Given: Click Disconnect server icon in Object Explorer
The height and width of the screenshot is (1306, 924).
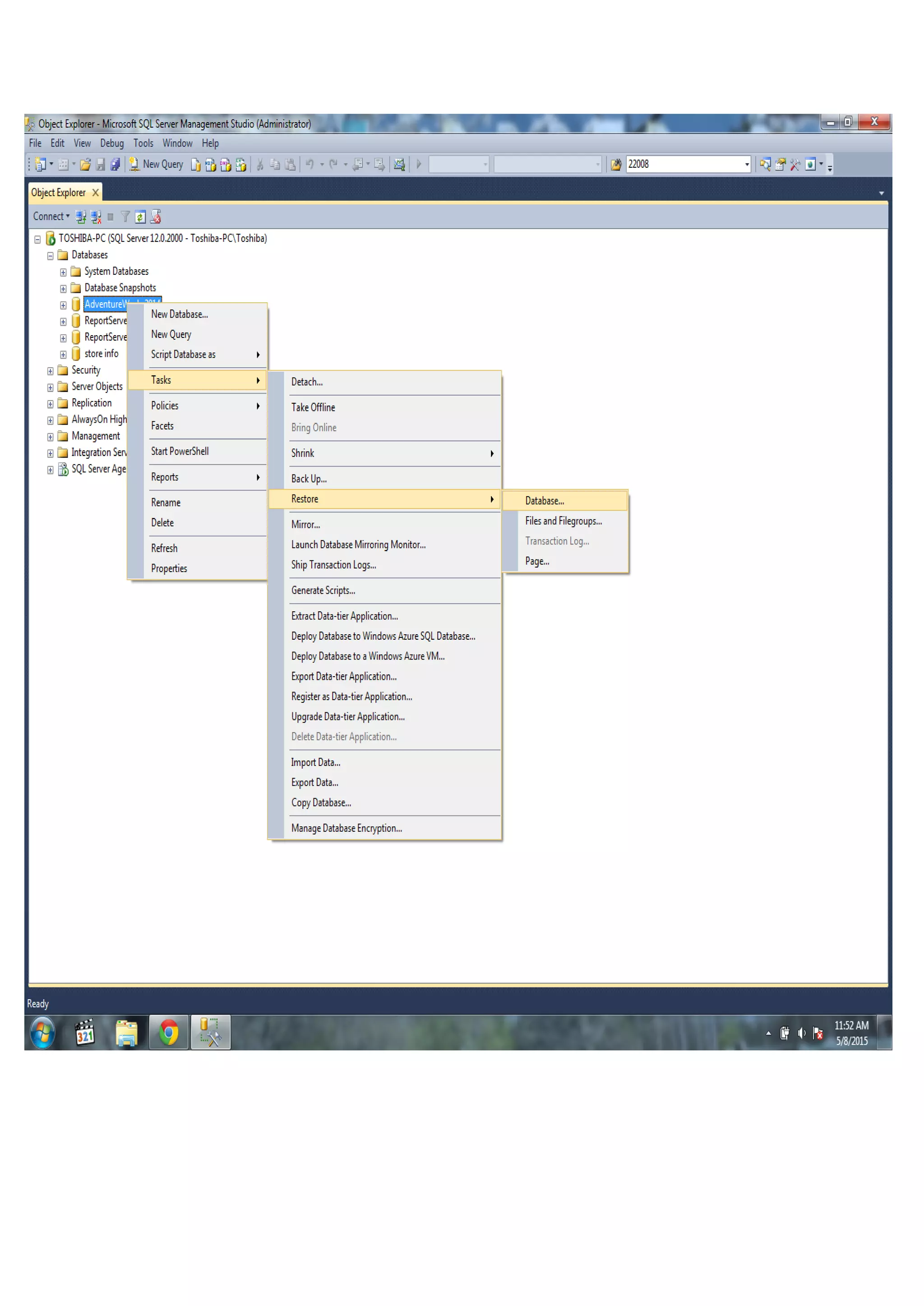Looking at the screenshot, I should 96,217.
